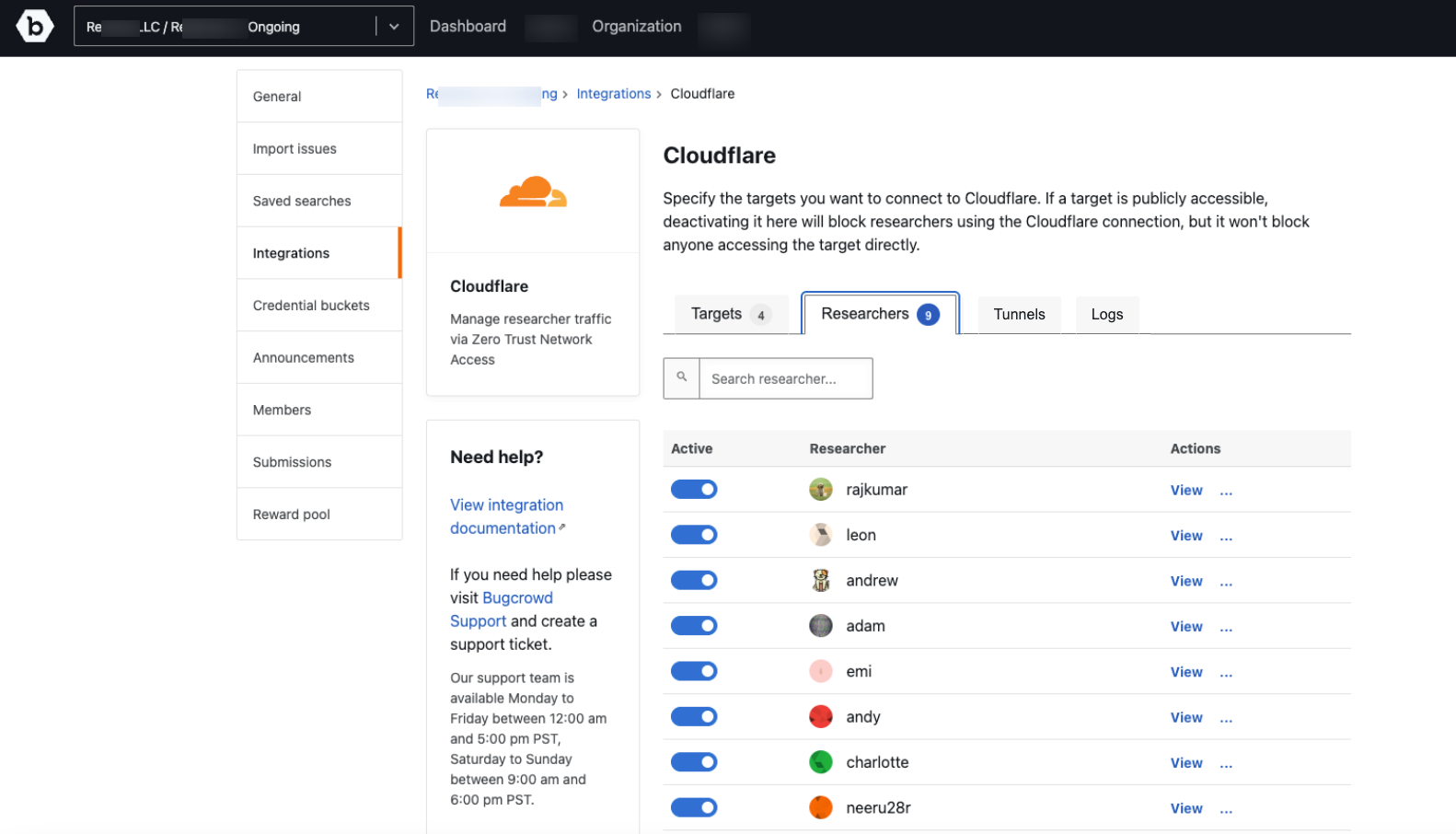
Task: Open the Tunnels tab
Action: tap(1019, 315)
